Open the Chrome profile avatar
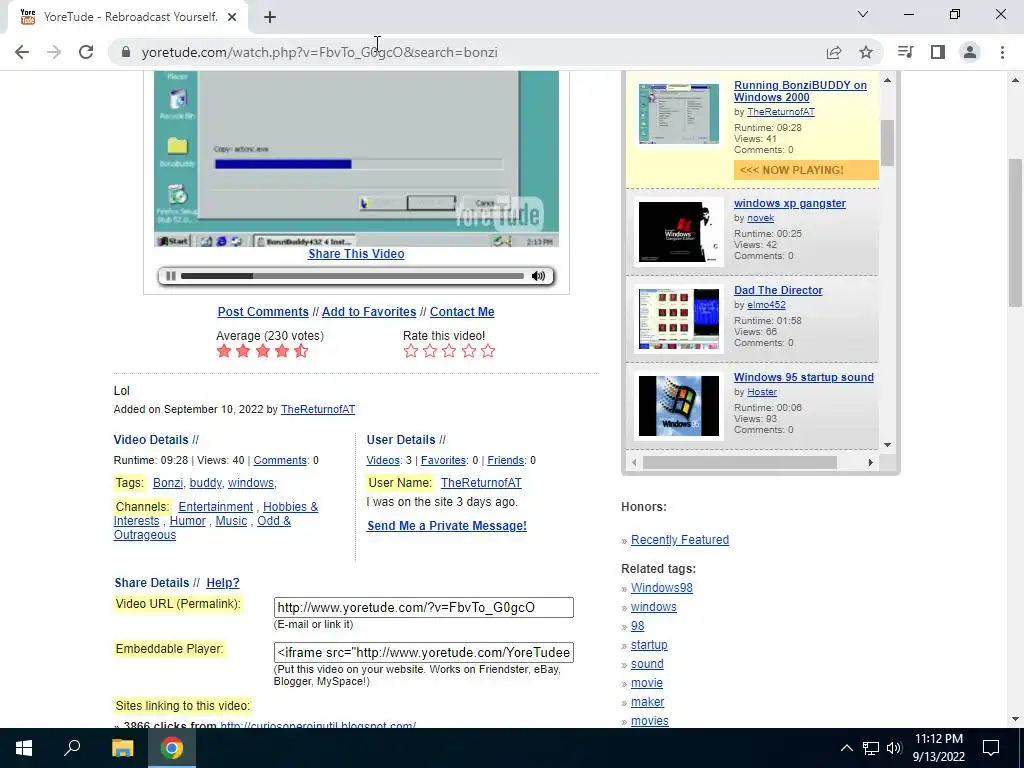Viewport: 1024px width, 768px height. click(970, 52)
